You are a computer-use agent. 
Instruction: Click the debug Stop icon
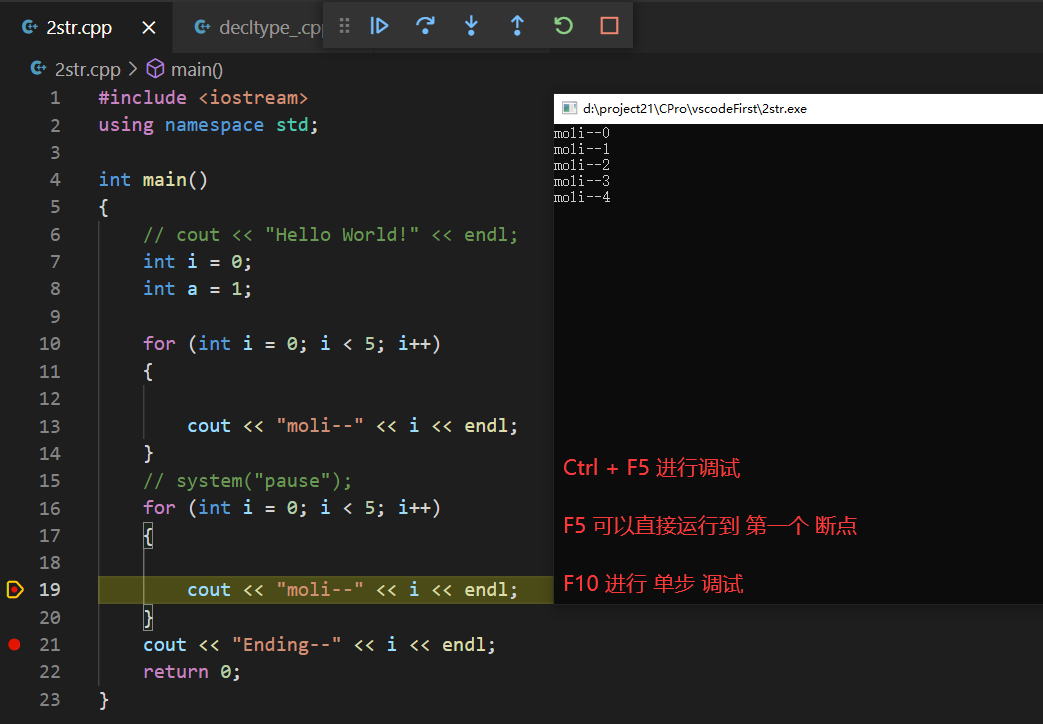point(609,26)
